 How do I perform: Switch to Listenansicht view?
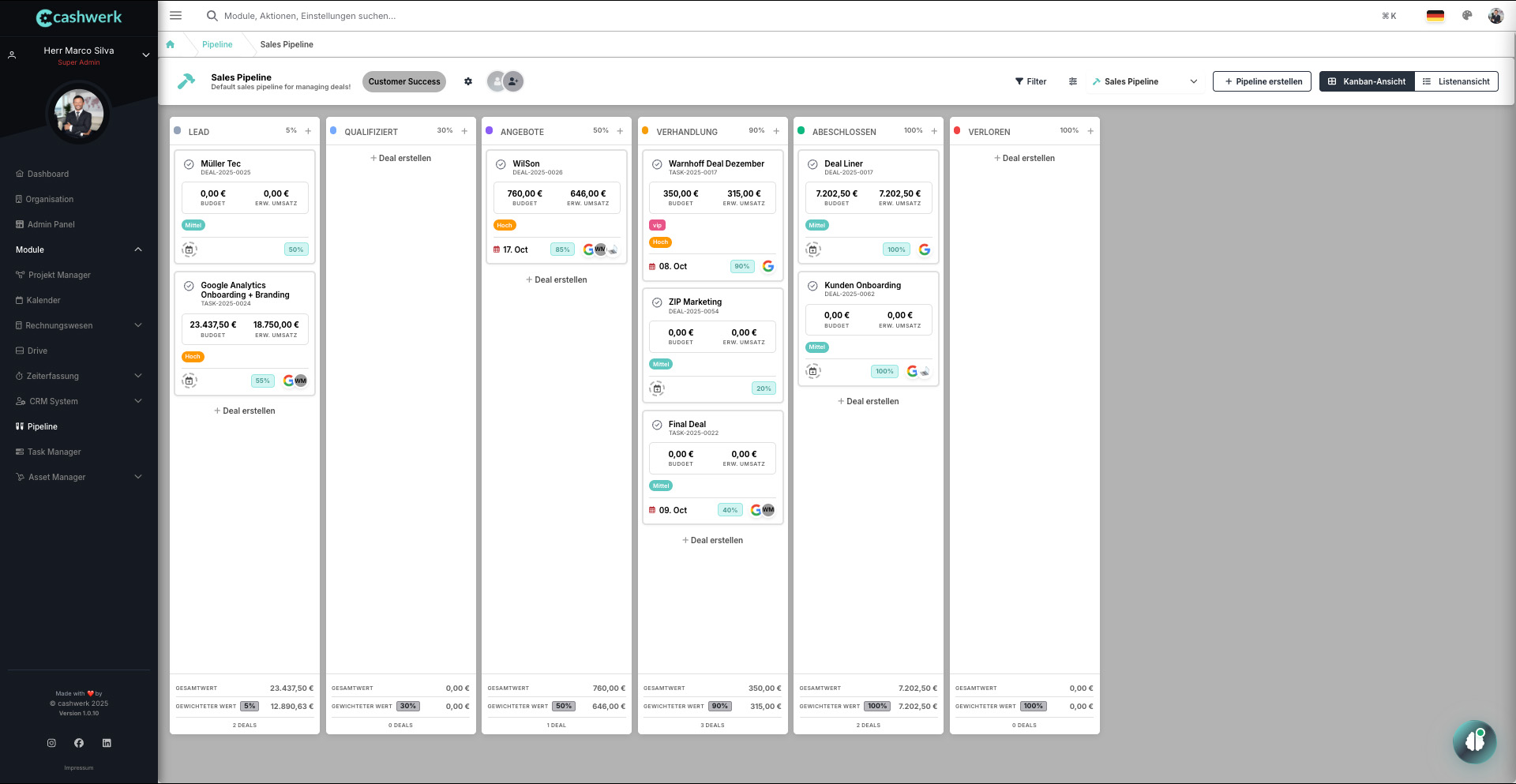[x=1456, y=81]
